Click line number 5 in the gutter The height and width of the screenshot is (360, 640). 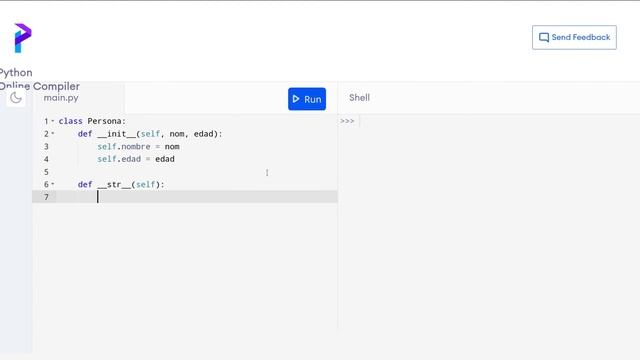coord(46,172)
